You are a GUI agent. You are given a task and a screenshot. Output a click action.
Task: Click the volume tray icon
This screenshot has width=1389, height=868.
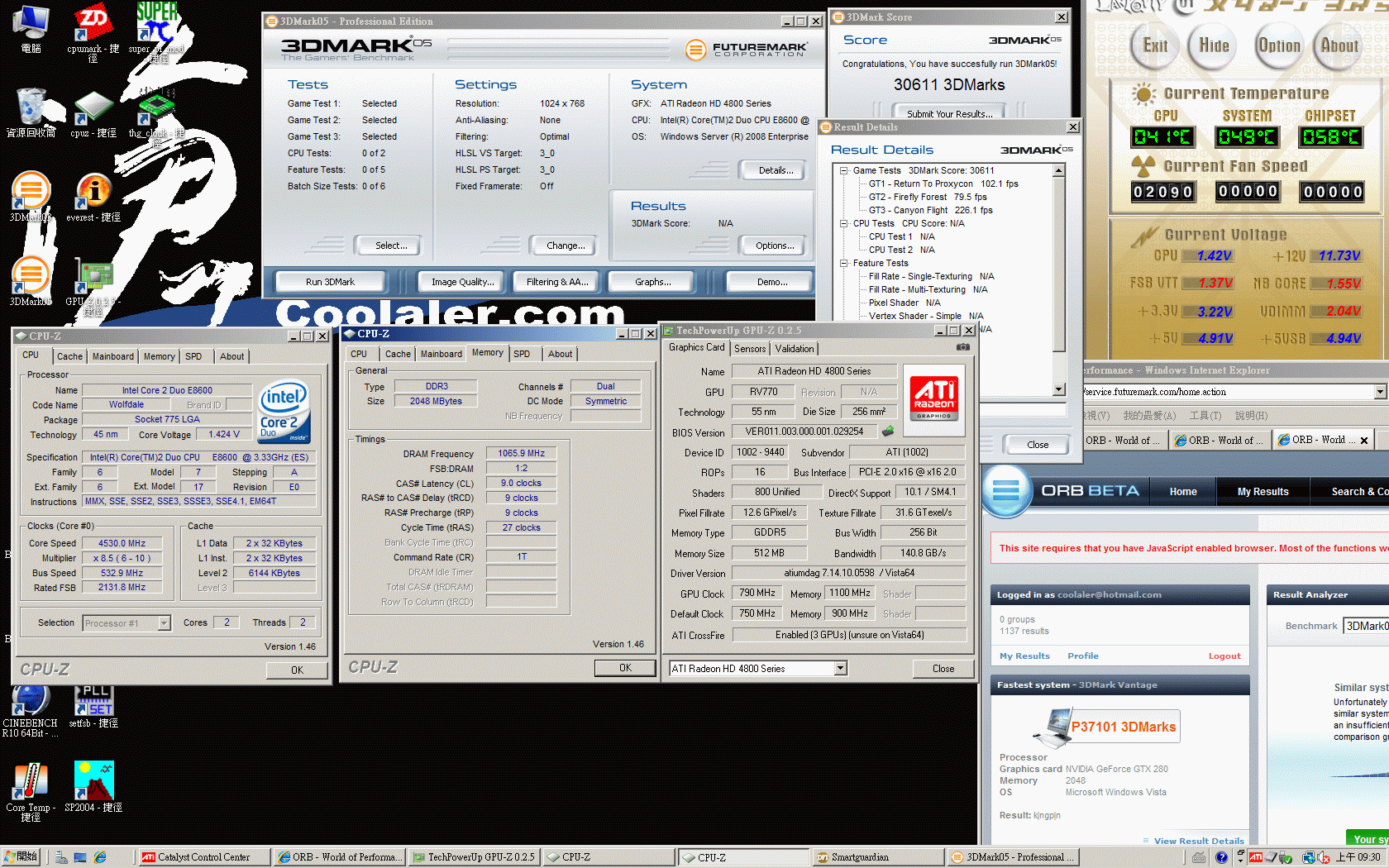(x=1324, y=858)
